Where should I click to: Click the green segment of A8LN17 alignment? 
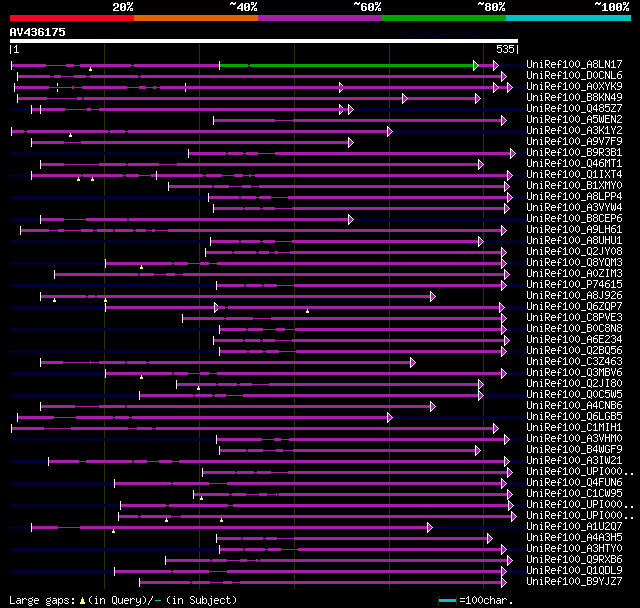coord(347,65)
